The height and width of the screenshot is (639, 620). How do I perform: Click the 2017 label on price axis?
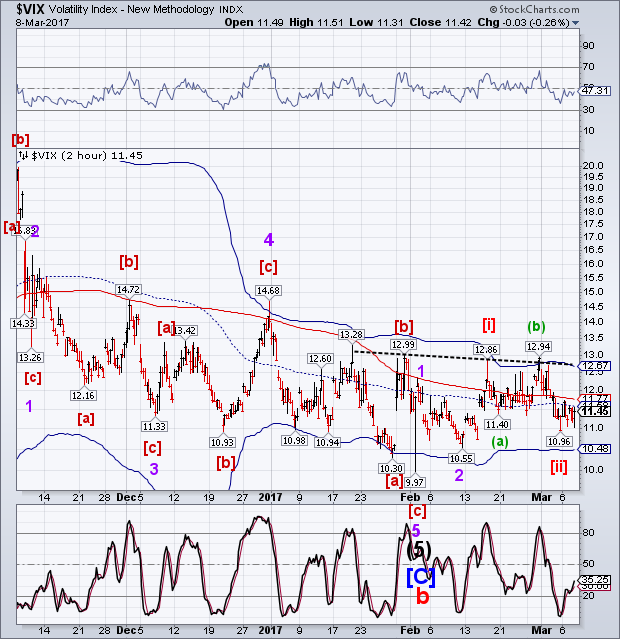[x=271, y=497]
